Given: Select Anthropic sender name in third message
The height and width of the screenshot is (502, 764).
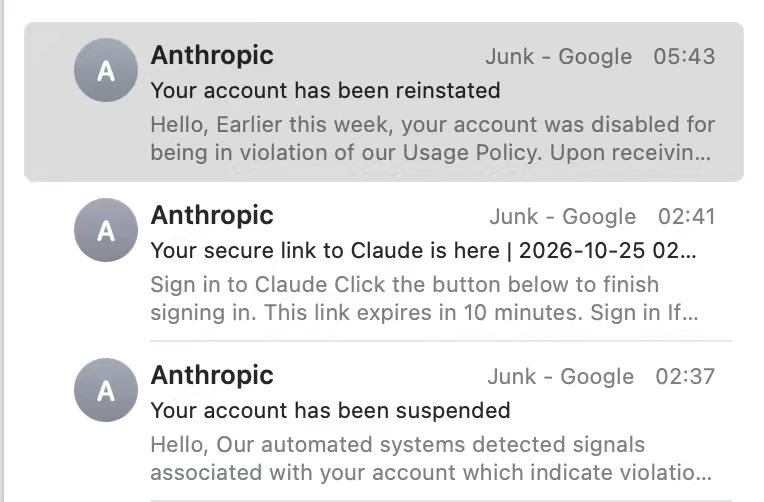Looking at the screenshot, I should pos(212,375).
